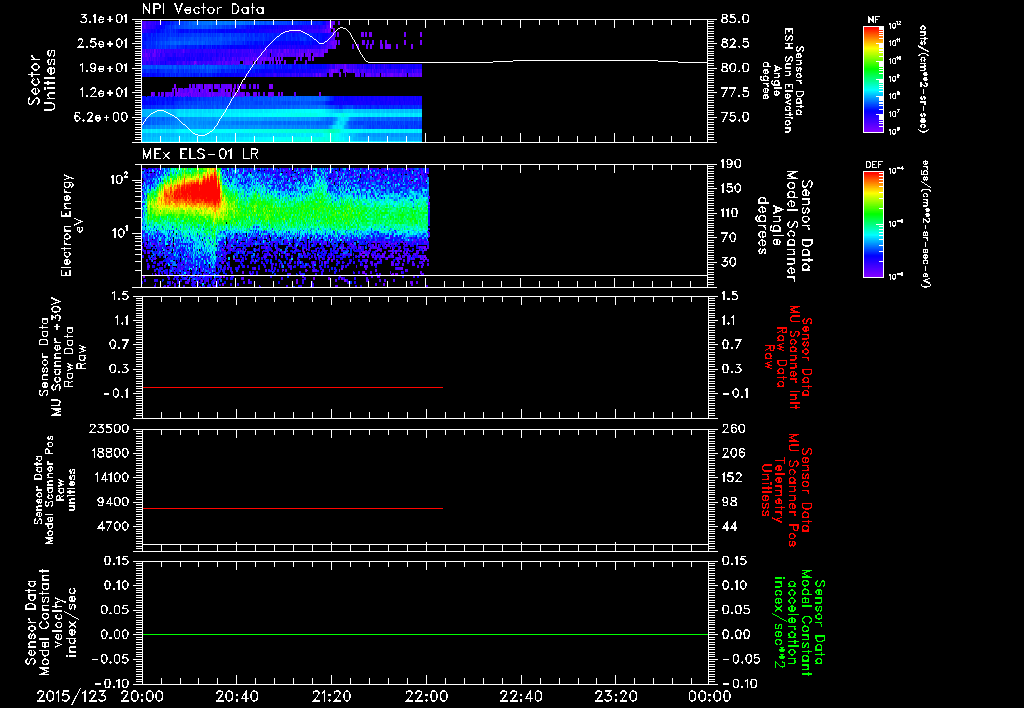This screenshot has width=1024, height=708.
Task: Click the 'Model Scanner Pos Raw' axis title
Action: point(55,490)
